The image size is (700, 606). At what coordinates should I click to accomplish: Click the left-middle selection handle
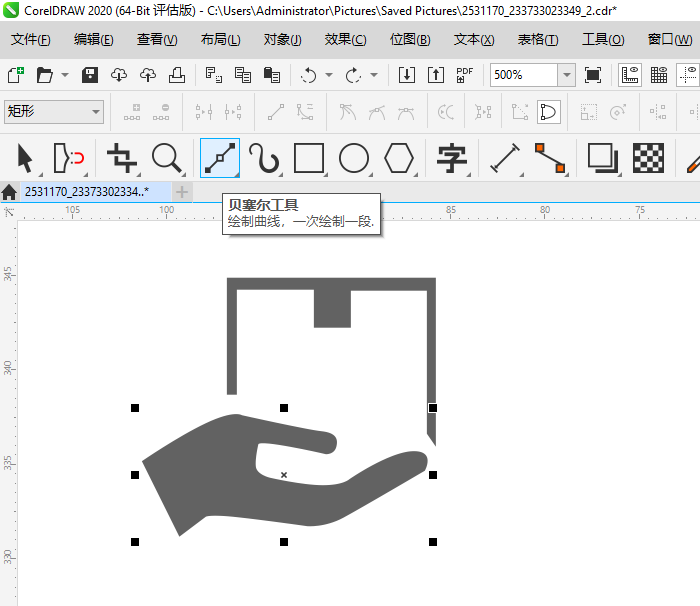[135, 475]
